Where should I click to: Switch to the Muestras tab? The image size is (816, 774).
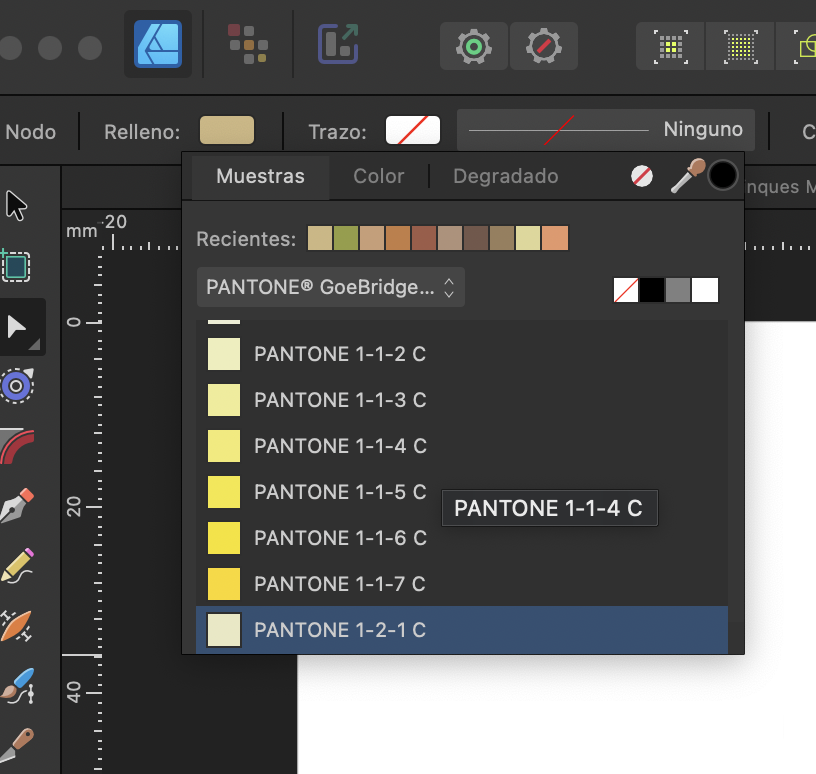pos(260,176)
